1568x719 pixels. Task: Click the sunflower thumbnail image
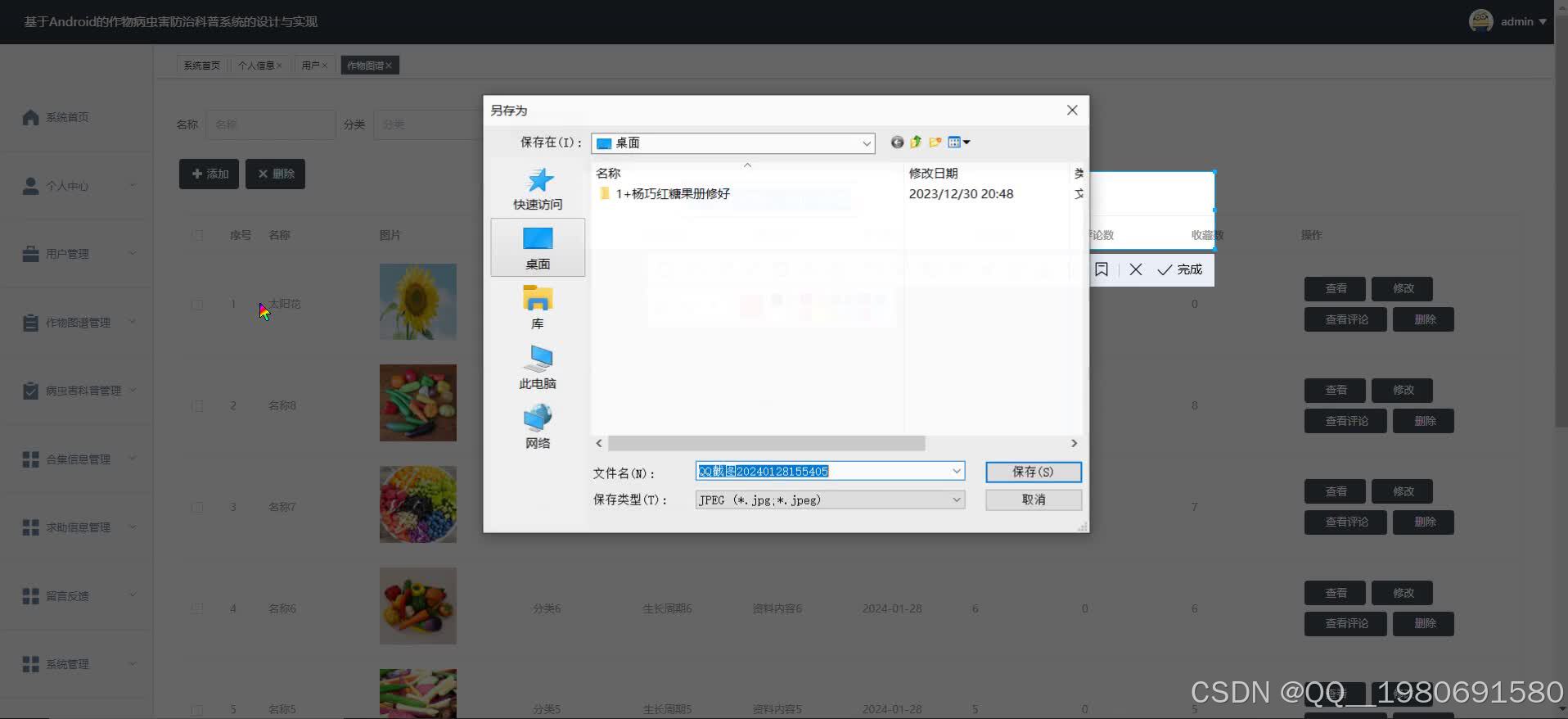(417, 301)
